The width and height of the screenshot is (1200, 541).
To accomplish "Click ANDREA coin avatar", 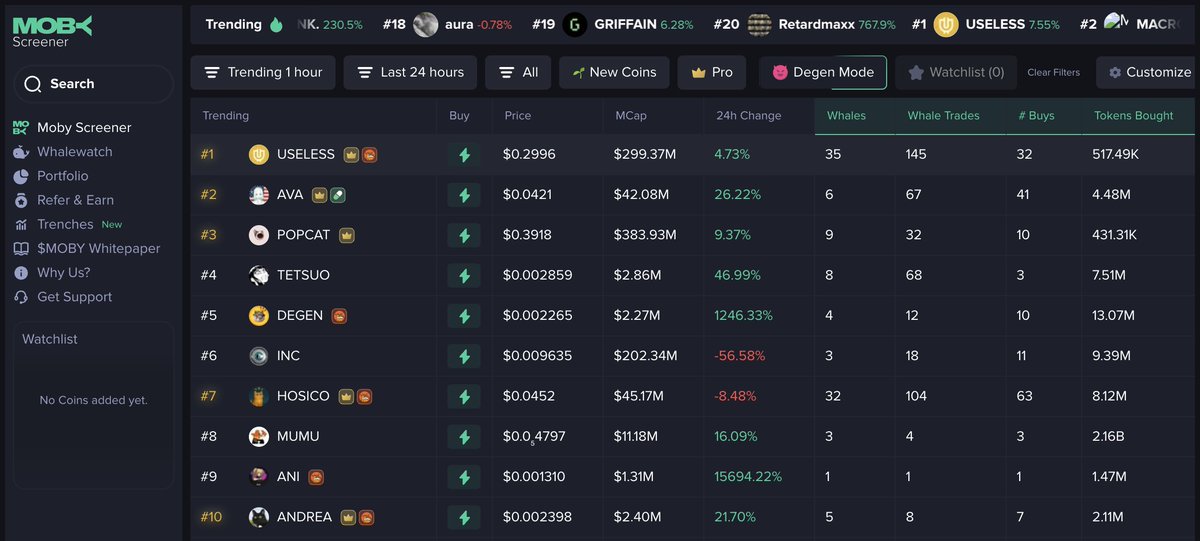I will [x=259, y=517].
